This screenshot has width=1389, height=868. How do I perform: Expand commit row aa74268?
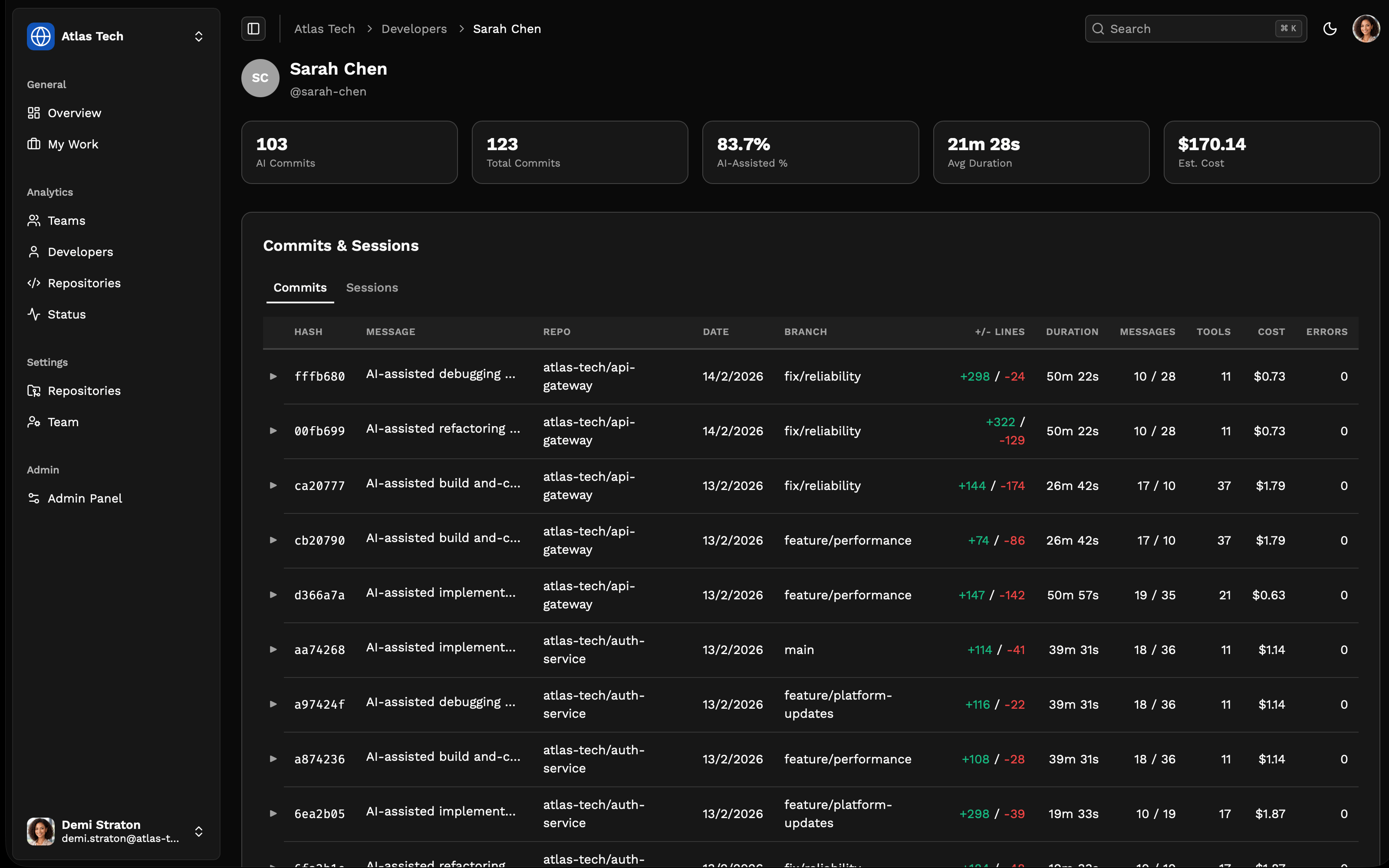(x=273, y=650)
